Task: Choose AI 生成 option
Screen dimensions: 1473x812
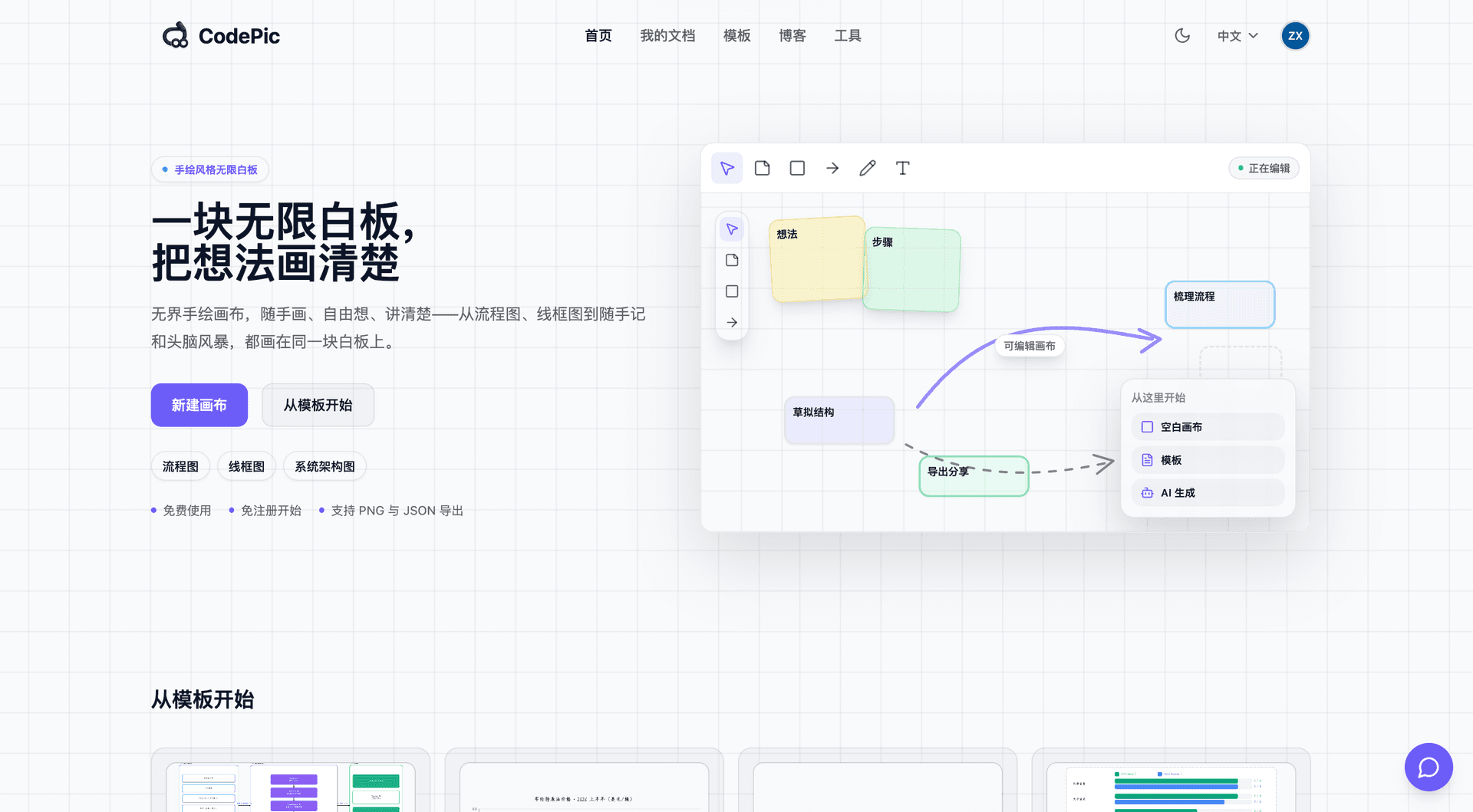Action: coord(1208,493)
